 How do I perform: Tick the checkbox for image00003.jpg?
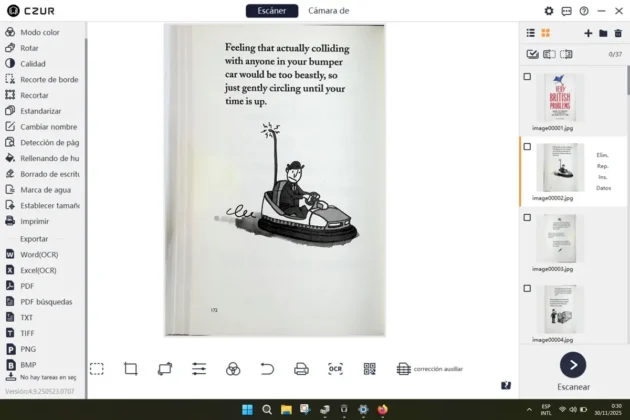[528, 217]
